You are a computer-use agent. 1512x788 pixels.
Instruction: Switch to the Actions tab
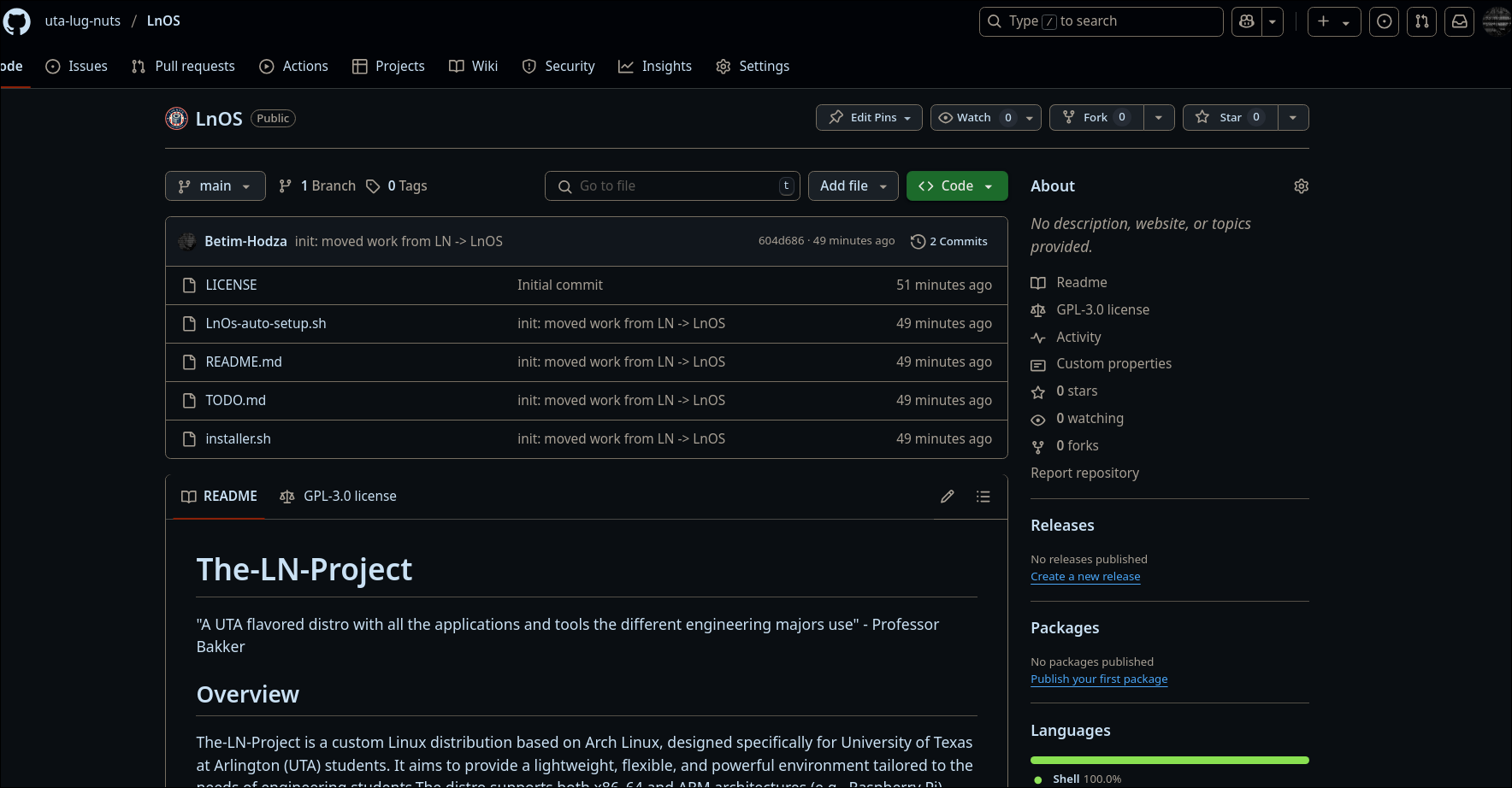[293, 66]
